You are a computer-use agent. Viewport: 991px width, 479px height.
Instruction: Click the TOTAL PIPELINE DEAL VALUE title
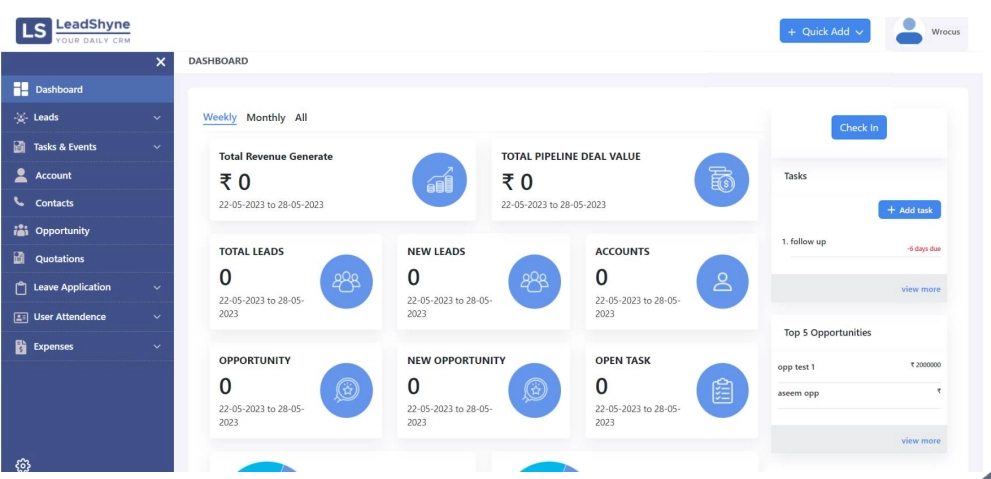click(x=571, y=156)
